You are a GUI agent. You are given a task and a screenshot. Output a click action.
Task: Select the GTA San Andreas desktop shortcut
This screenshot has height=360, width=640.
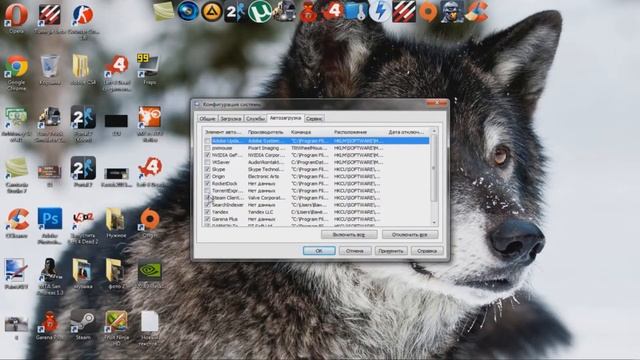tap(50, 276)
